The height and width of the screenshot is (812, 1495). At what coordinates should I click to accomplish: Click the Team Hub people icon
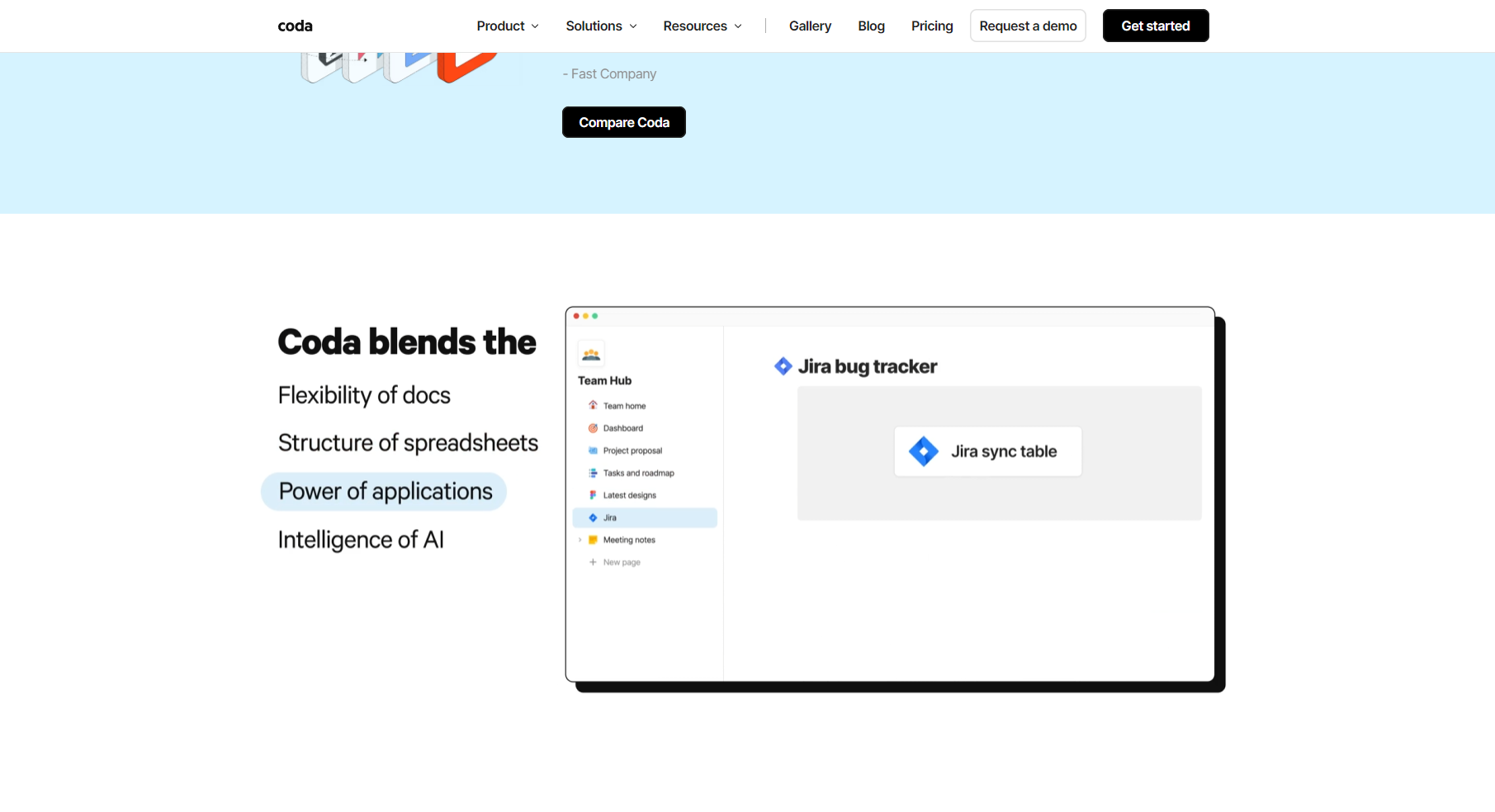(x=591, y=355)
